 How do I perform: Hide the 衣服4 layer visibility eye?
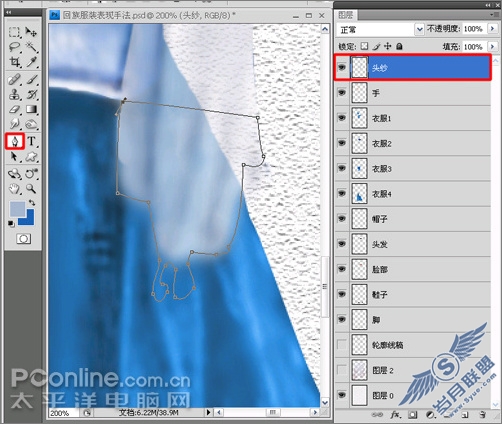[342, 193]
